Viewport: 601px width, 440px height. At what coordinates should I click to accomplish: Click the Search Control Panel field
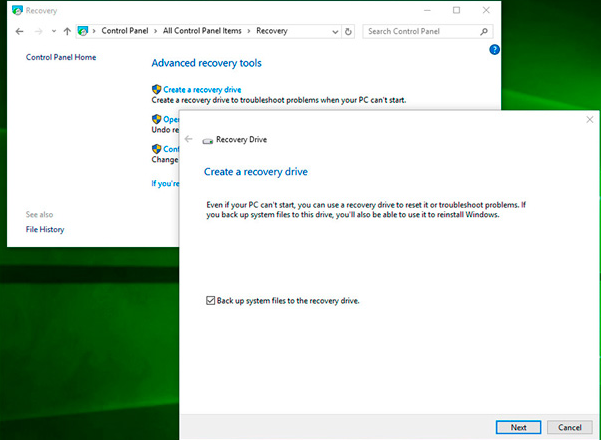tap(422, 31)
